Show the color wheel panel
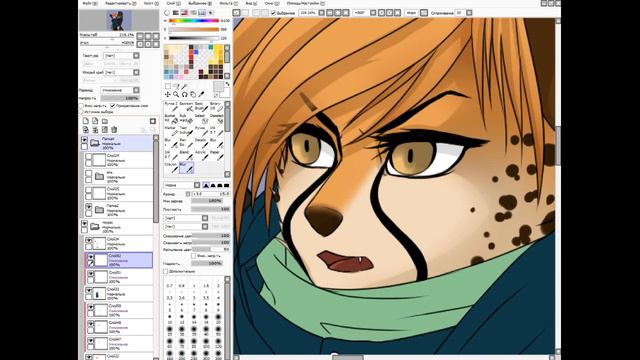 coord(167,13)
